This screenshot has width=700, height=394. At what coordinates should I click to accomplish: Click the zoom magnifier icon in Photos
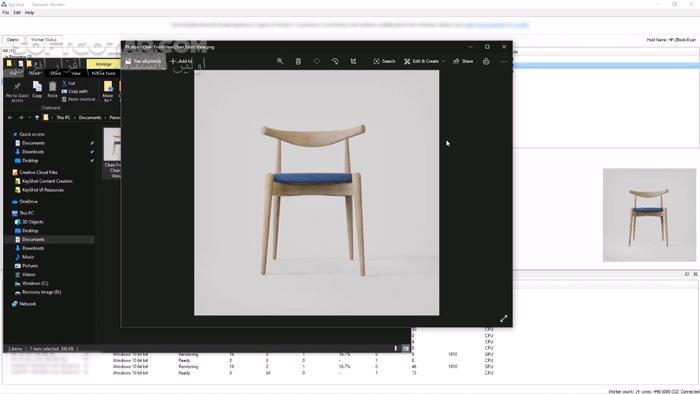pos(280,61)
